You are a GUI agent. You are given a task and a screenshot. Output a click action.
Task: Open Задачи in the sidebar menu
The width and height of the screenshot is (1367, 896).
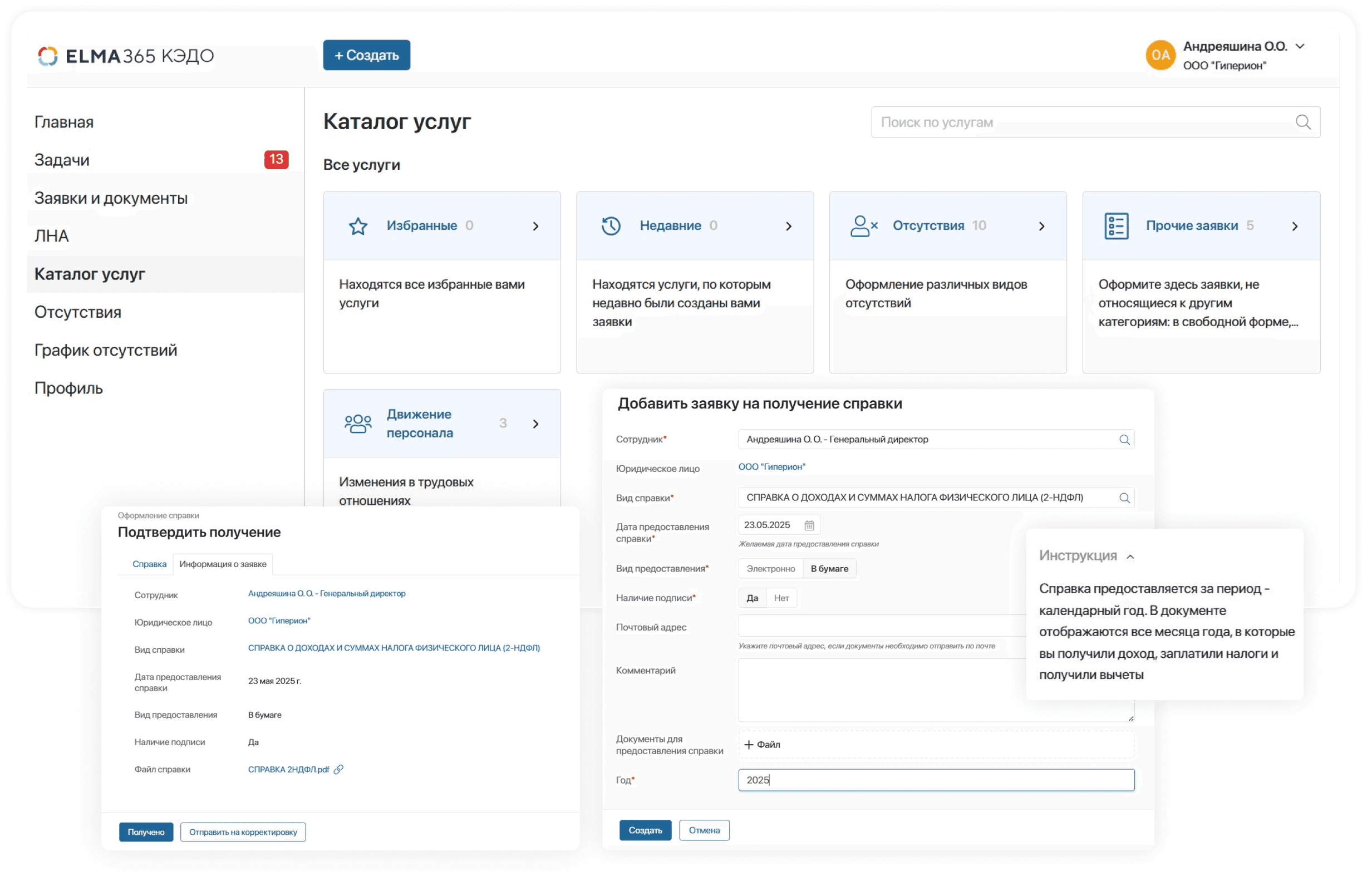click(62, 160)
